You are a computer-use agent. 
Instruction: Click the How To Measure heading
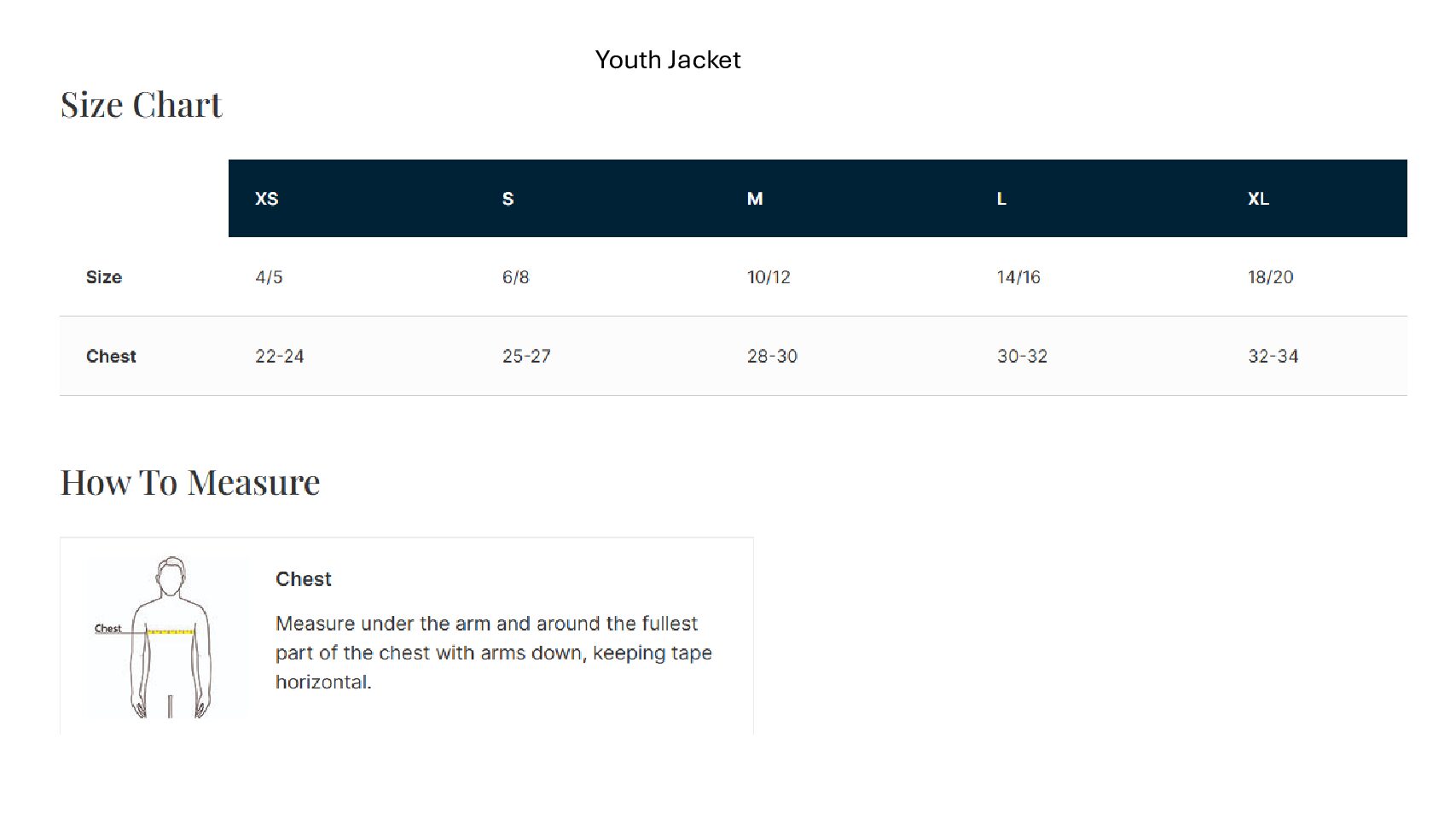pyautogui.click(x=190, y=483)
